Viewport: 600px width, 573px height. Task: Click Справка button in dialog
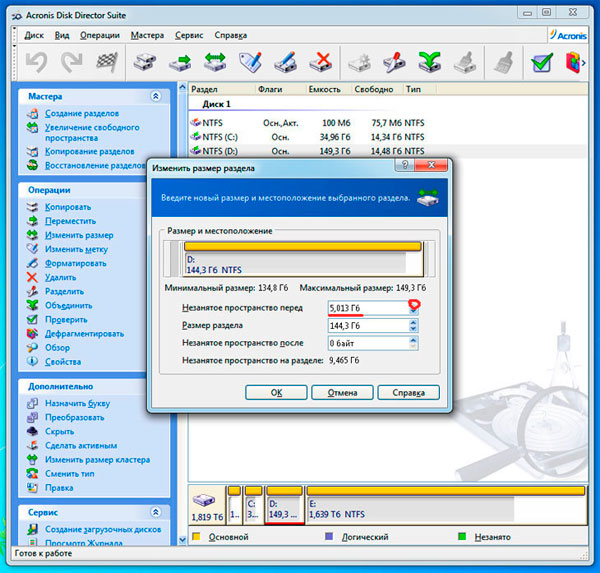coord(408,393)
